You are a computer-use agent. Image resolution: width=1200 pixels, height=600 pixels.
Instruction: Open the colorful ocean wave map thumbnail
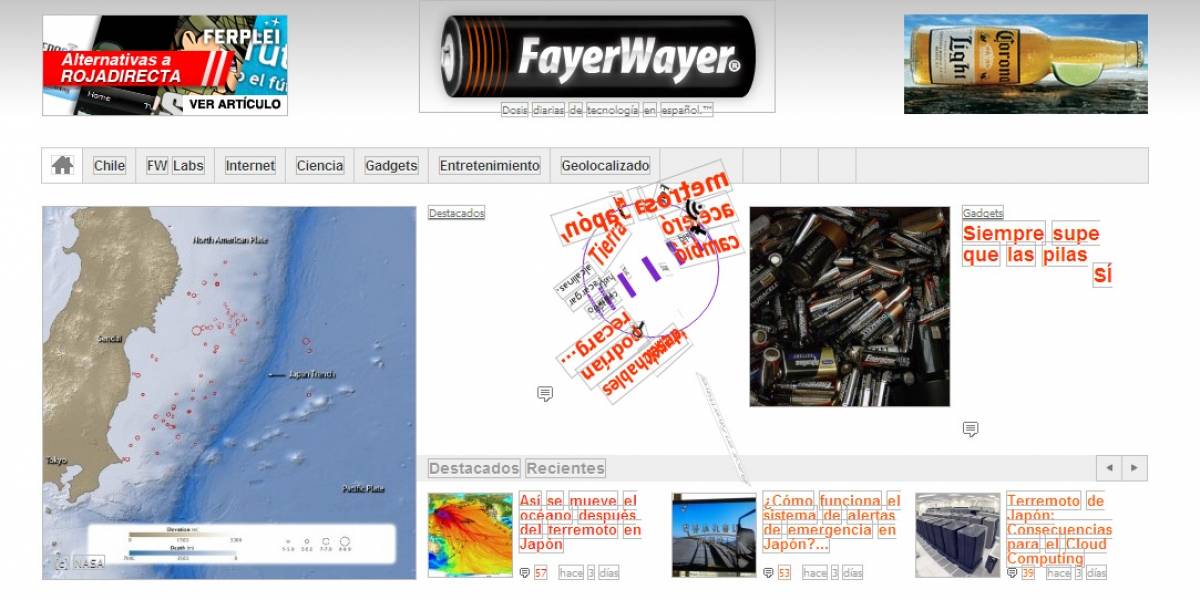[x=470, y=535]
